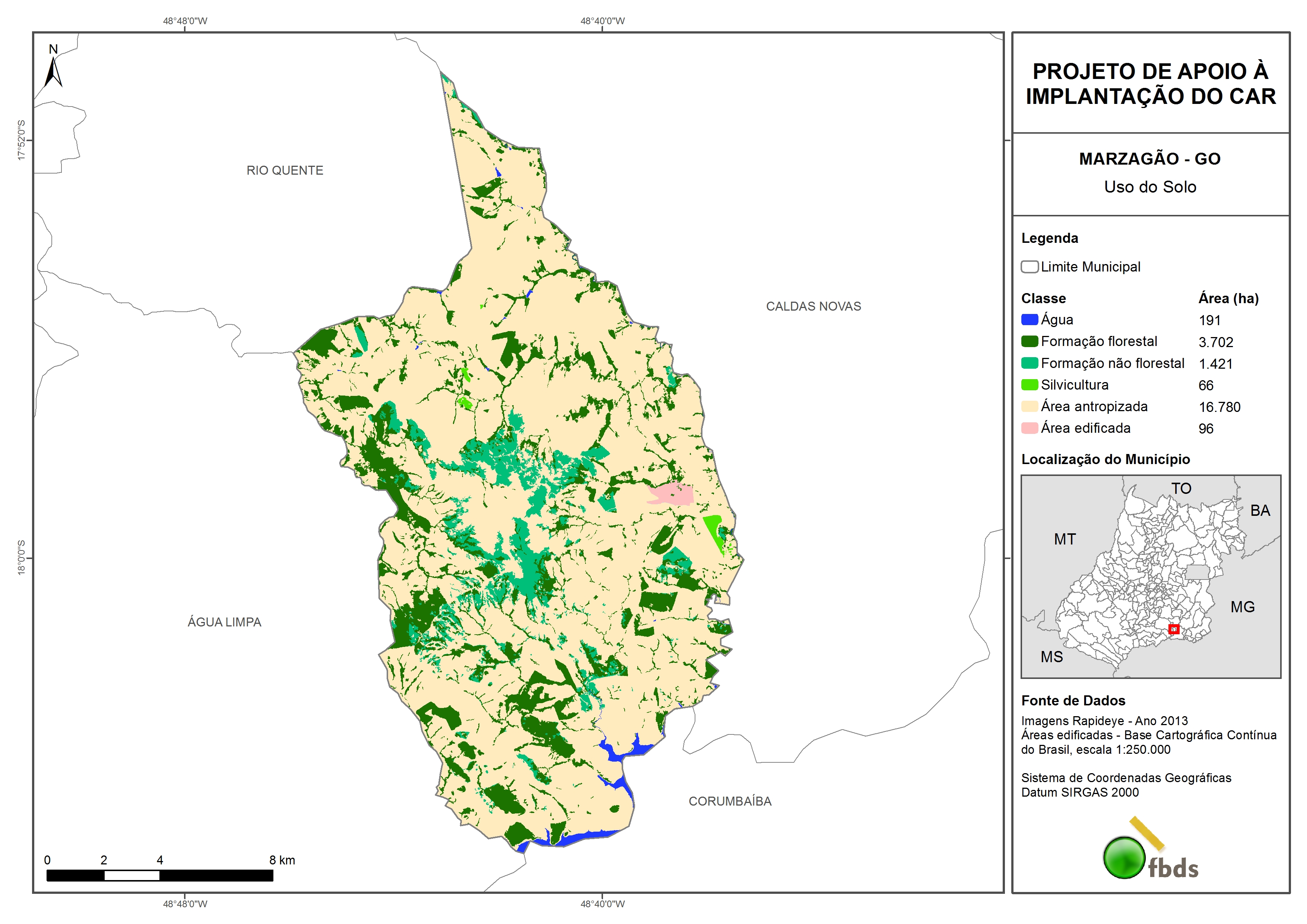Click the red locator square in inset map
This screenshot has width=1307, height=924.
(x=1173, y=629)
